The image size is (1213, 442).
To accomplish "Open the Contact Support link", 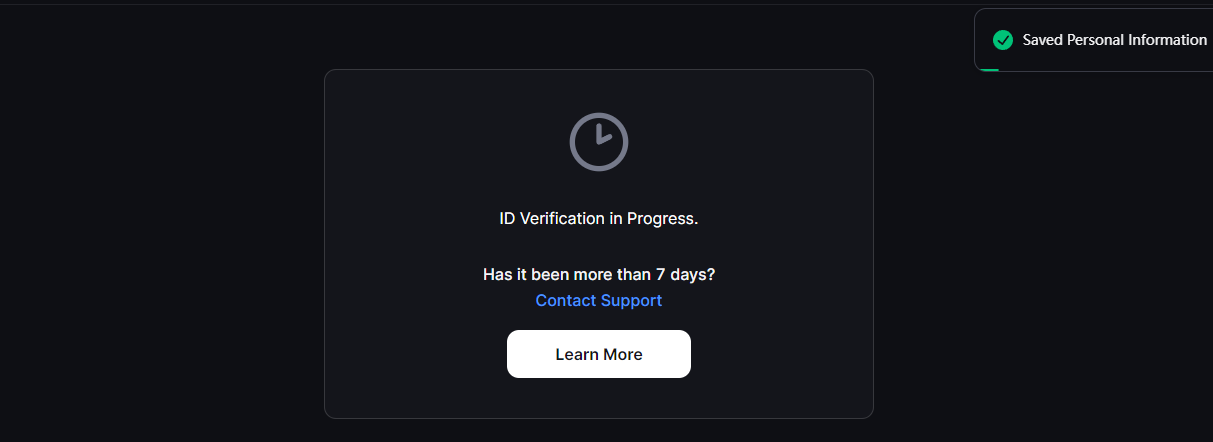I will pyautogui.click(x=598, y=300).
